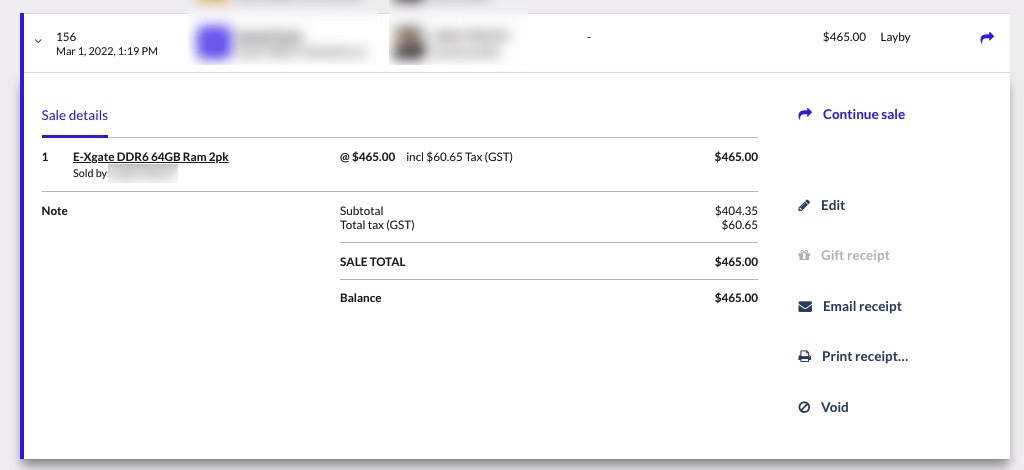This screenshot has width=1024, height=470.
Task: Choose the Edit text label
Action: pyautogui.click(x=833, y=206)
